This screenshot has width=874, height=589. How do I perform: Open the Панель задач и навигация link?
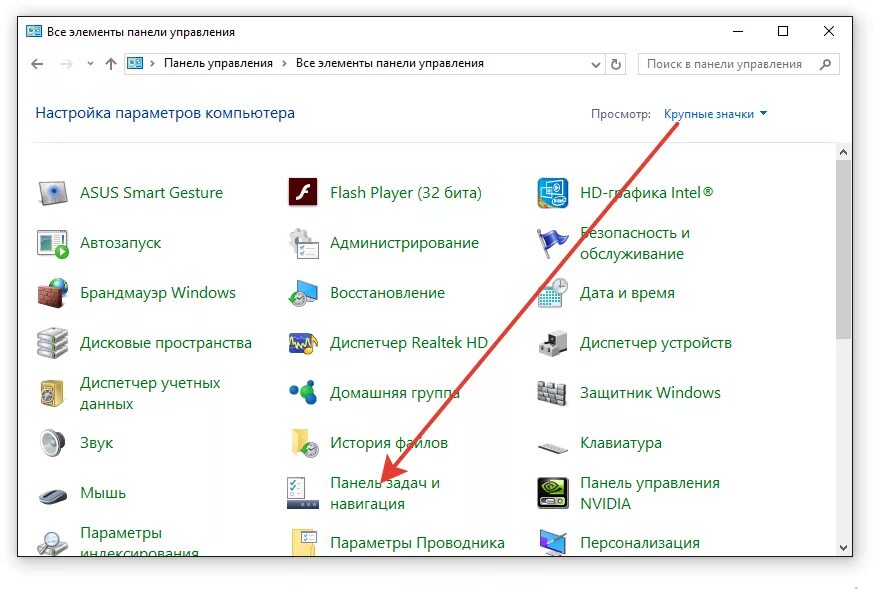(x=385, y=493)
